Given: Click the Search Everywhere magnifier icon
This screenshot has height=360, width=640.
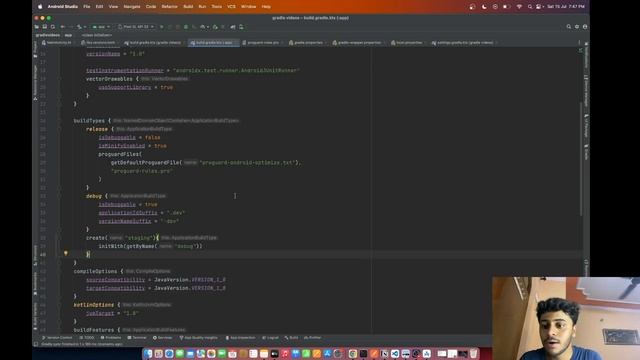Looking at the screenshot, I should pos(569,27).
